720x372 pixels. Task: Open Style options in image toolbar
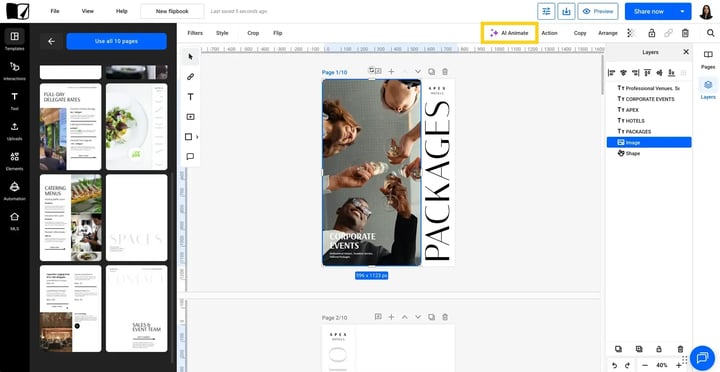222,33
